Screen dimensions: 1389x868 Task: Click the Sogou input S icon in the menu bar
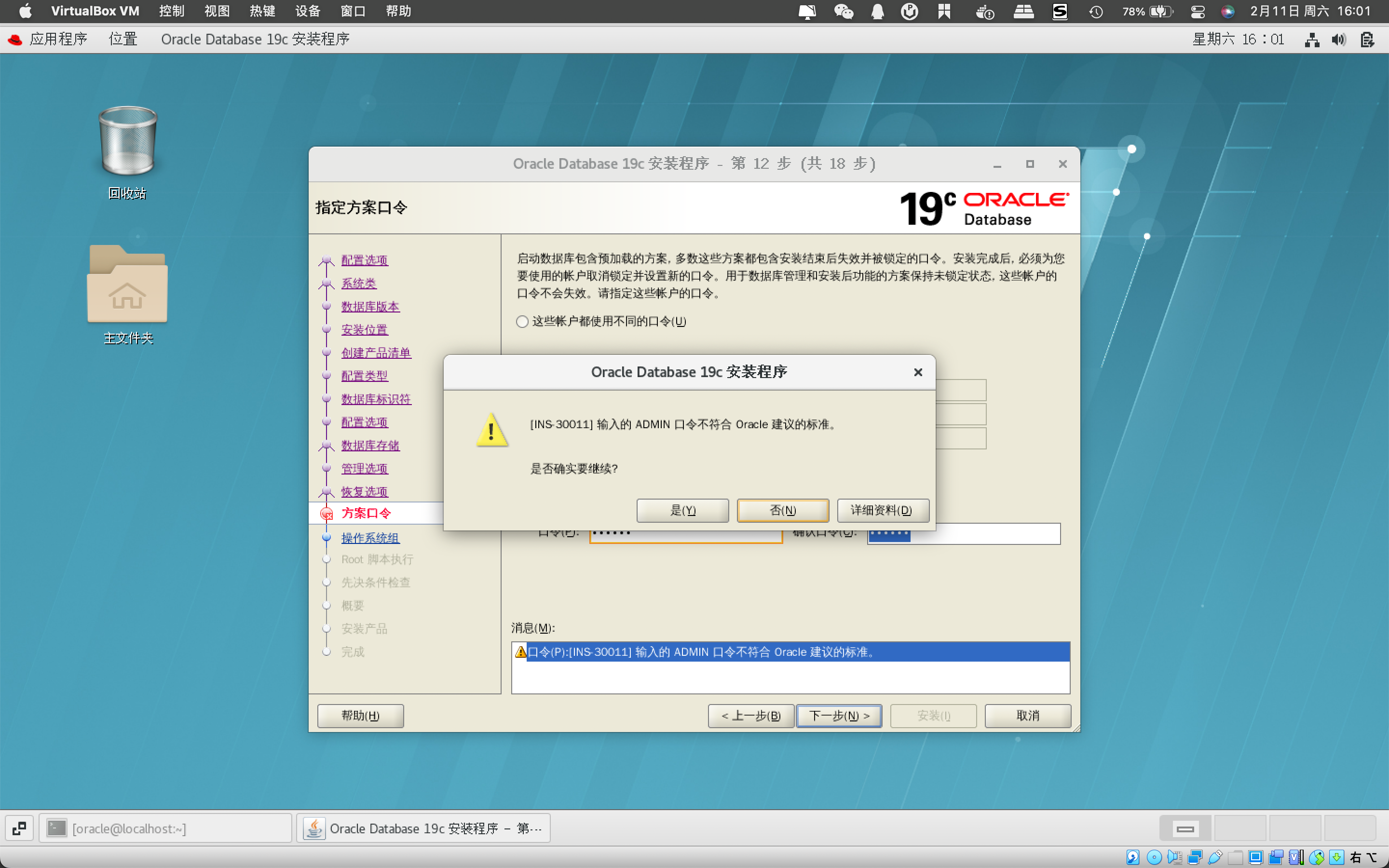(1060, 11)
